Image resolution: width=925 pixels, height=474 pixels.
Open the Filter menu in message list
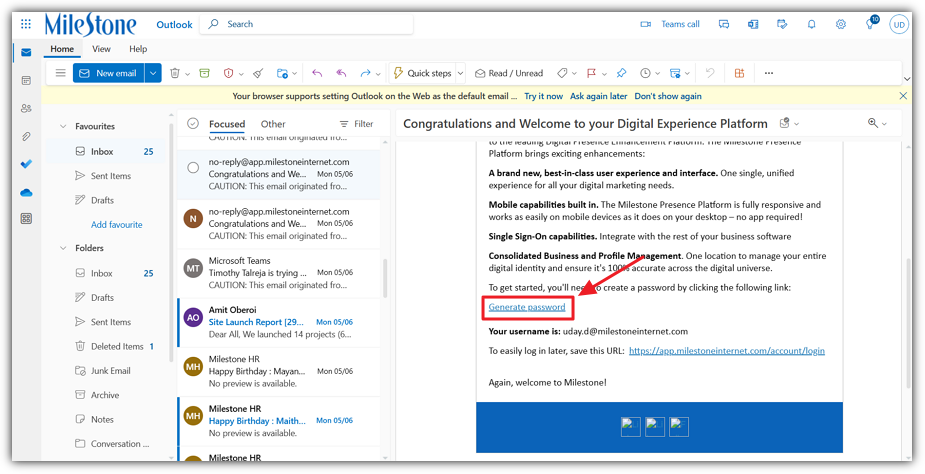point(356,124)
